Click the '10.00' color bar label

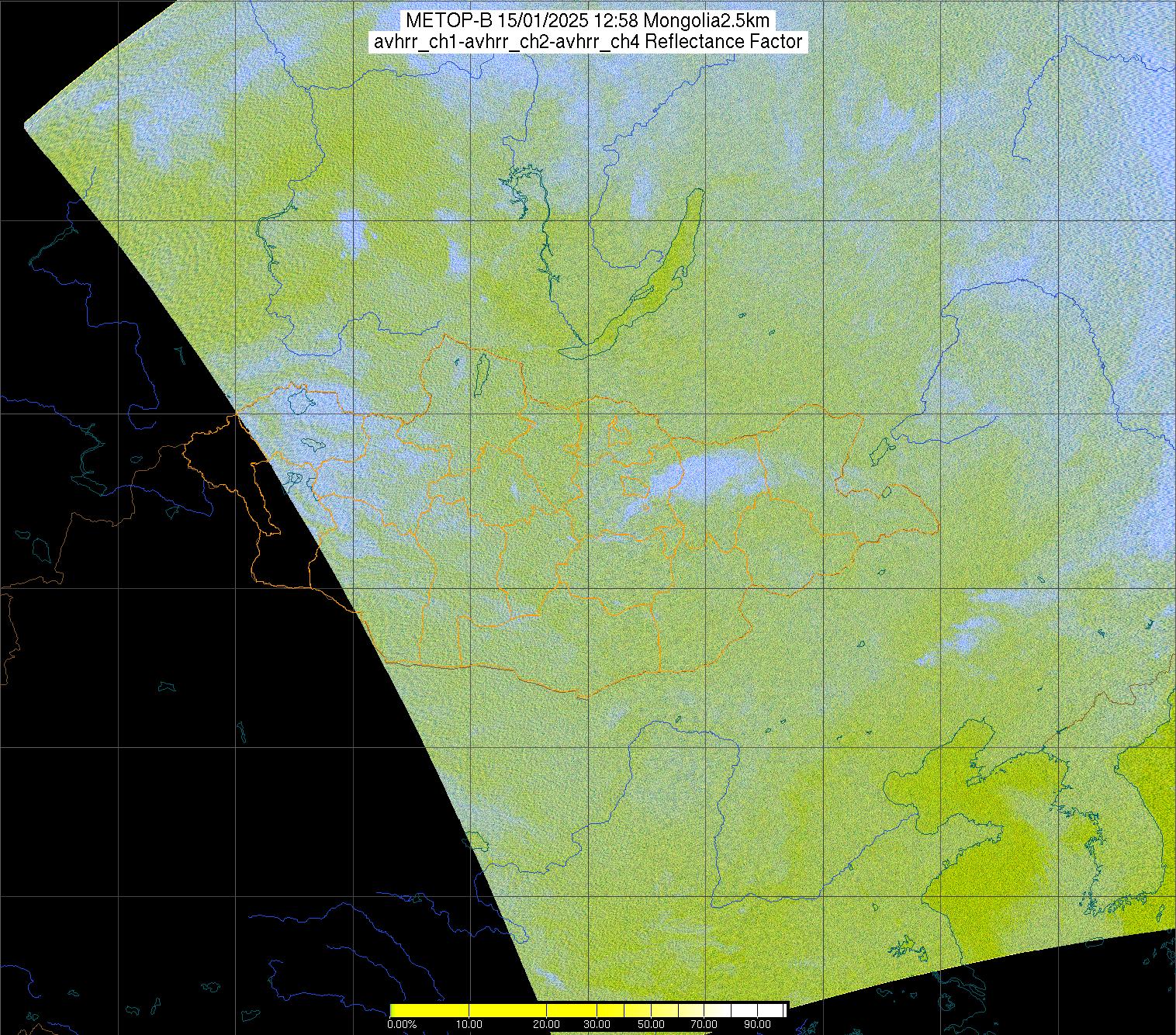[469, 1024]
